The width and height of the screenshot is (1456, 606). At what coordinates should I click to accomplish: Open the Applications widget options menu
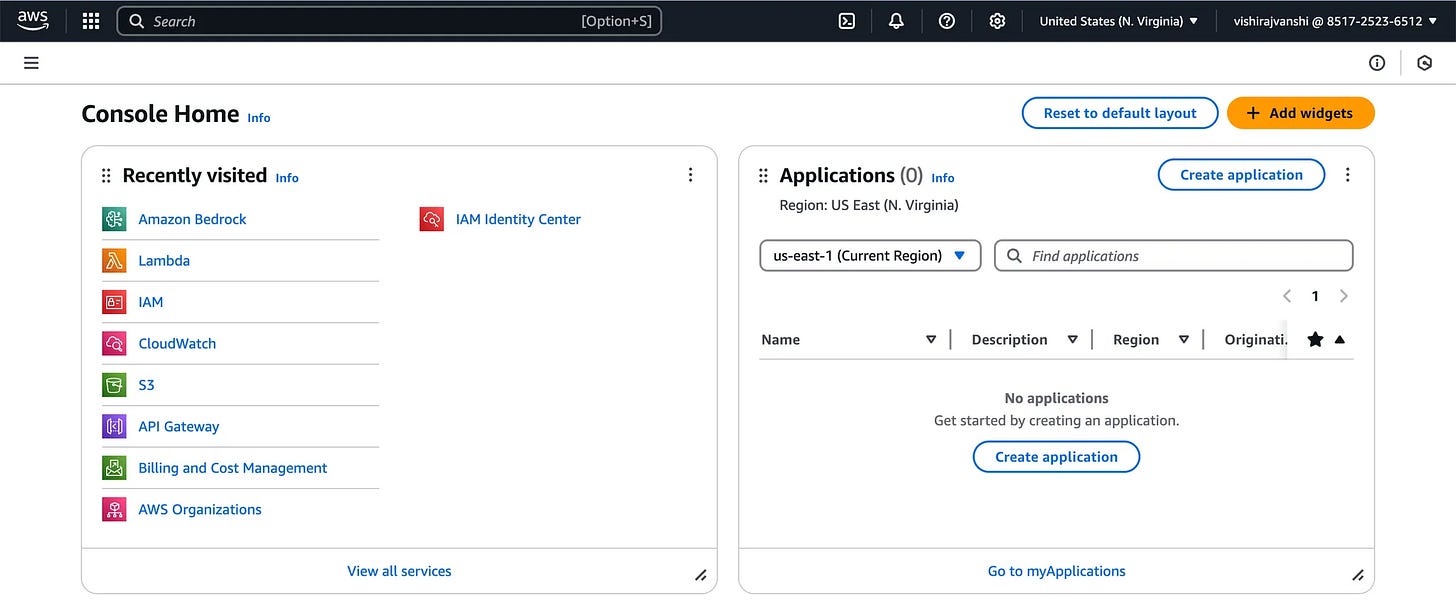point(1347,175)
